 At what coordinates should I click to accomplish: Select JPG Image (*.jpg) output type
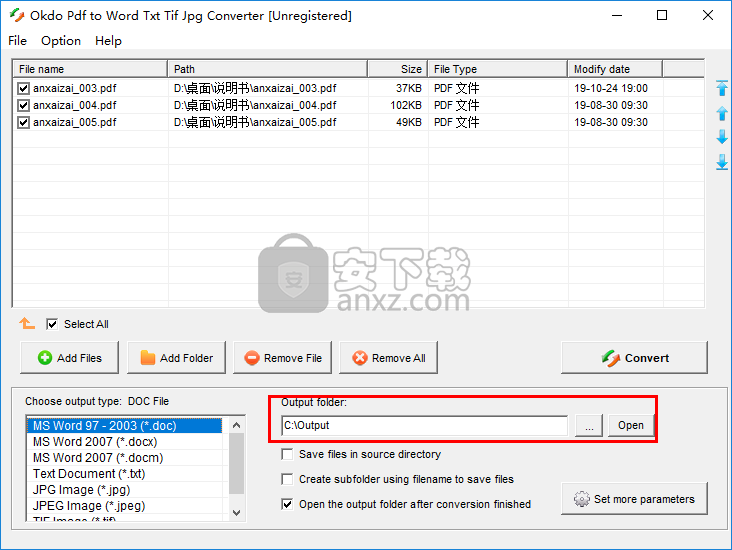pyautogui.click(x=125, y=490)
